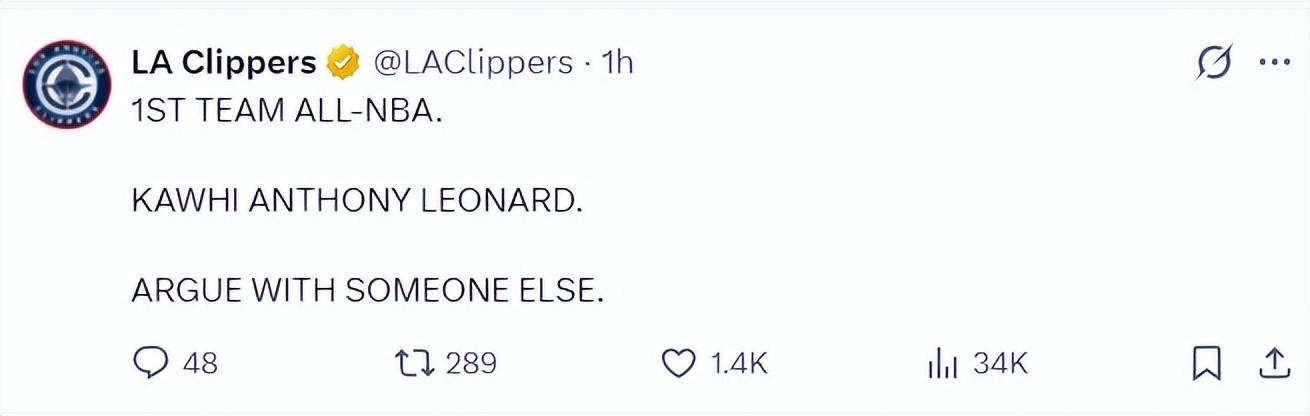Bookmark the LA Clippers tweet

tap(1207, 364)
